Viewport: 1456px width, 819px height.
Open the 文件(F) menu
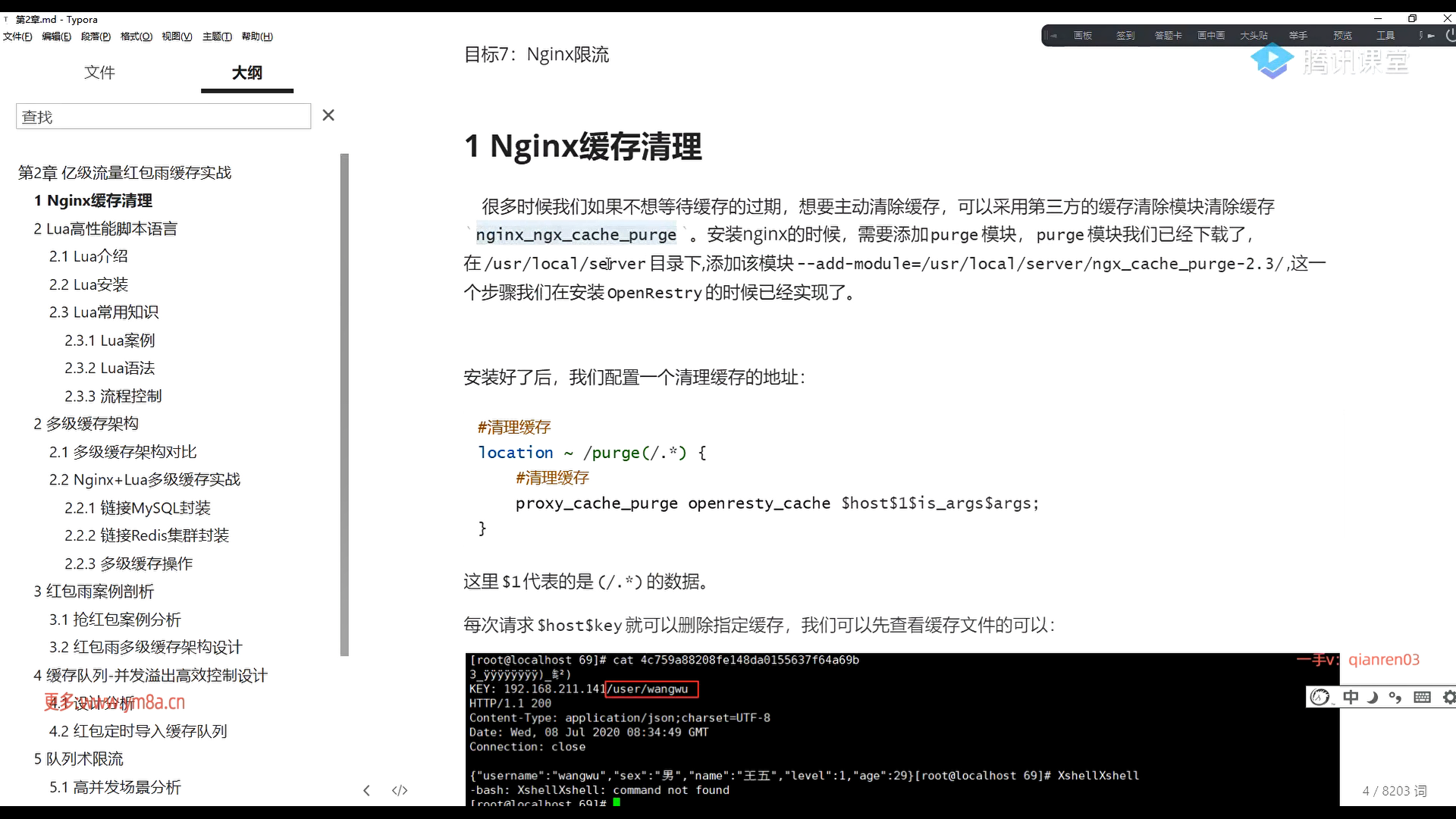[17, 36]
